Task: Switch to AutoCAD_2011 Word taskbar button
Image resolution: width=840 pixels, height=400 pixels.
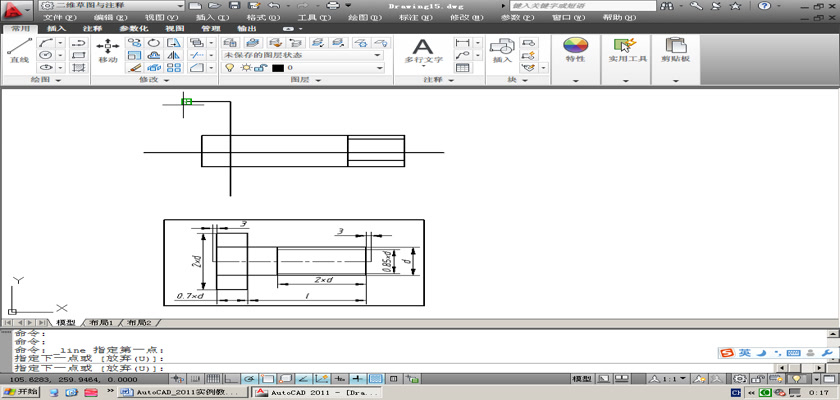Action: (x=184, y=393)
